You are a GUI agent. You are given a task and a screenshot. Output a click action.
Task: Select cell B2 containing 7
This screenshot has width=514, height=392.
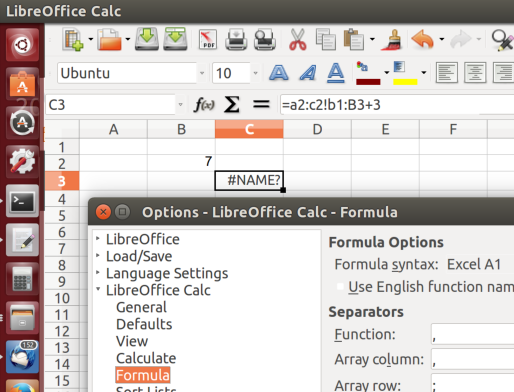tap(181, 163)
